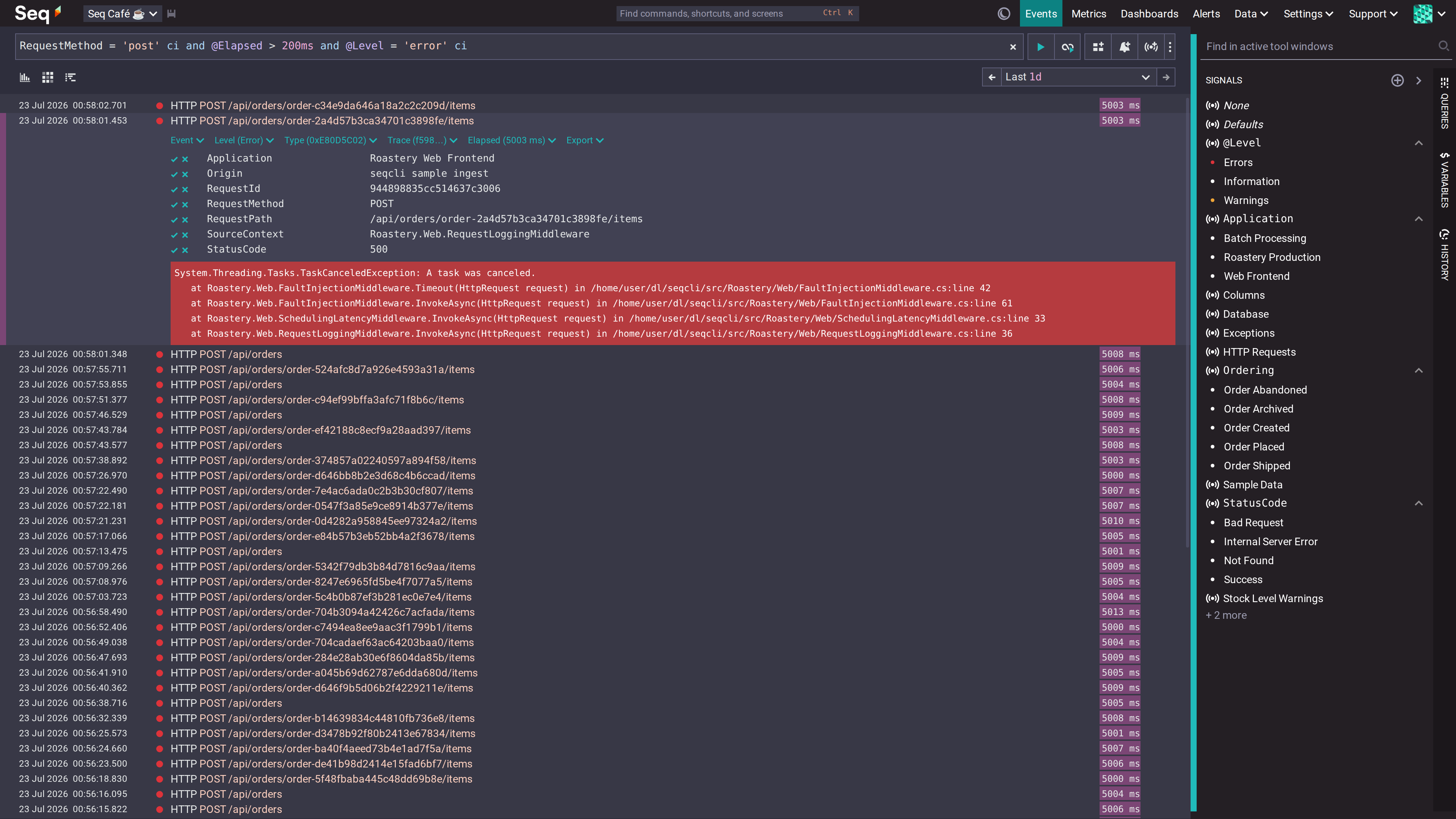The image size is (1456, 819).
Task: Open the Elapsed (5003 ms) dropdown
Action: click(x=511, y=141)
